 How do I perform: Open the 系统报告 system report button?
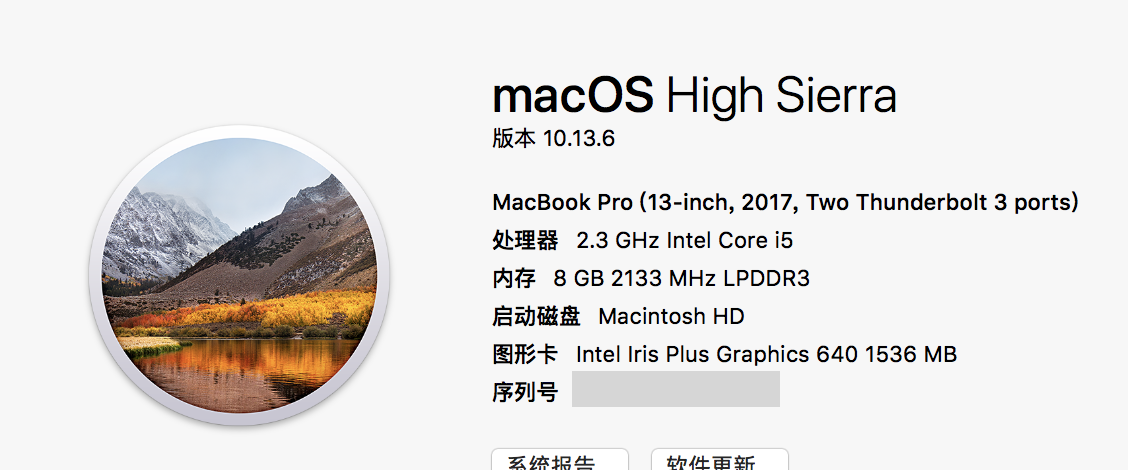(x=559, y=462)
